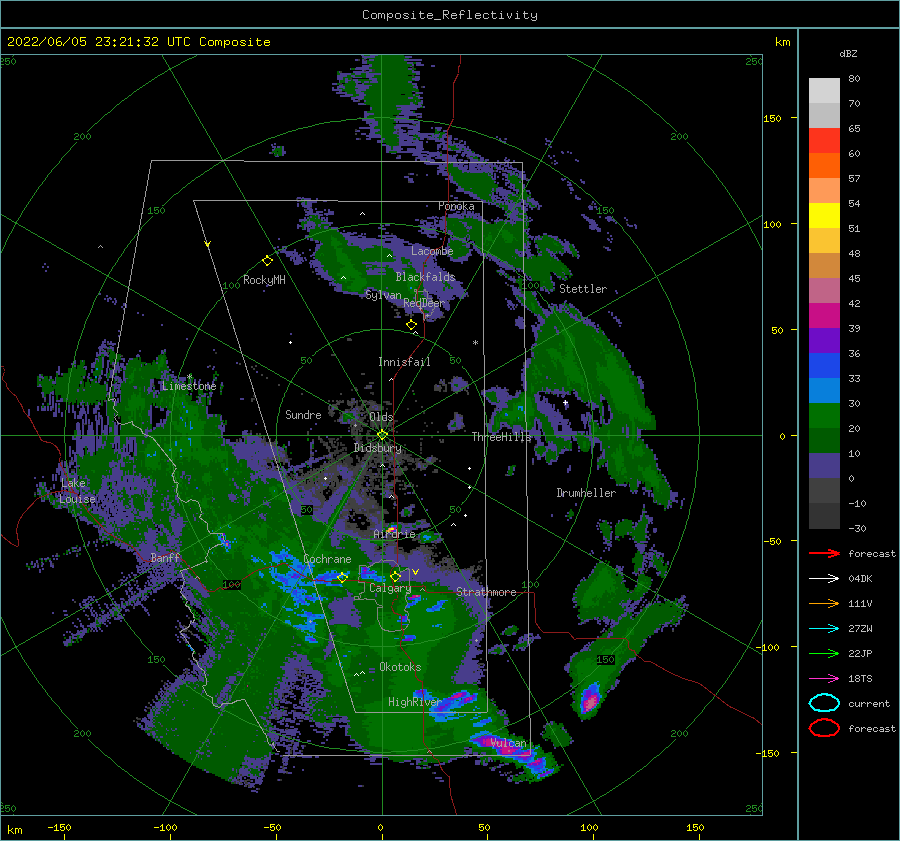The width and height of the screenshot is (900, 841).
Task: Click yellow diamond marker above Calgary label
Action: click(x=395, y=576)
